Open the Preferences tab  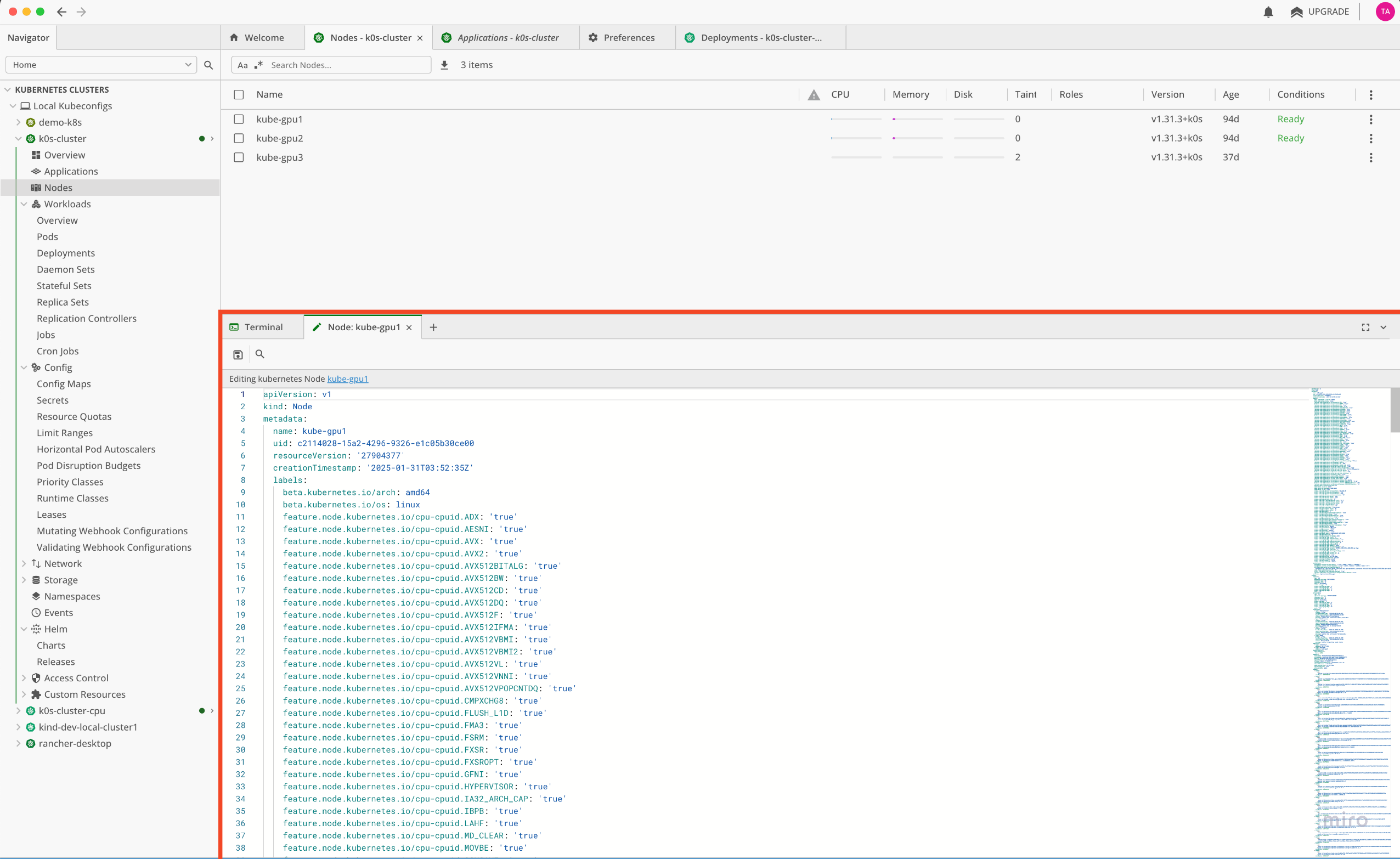[x=625, y=38]
